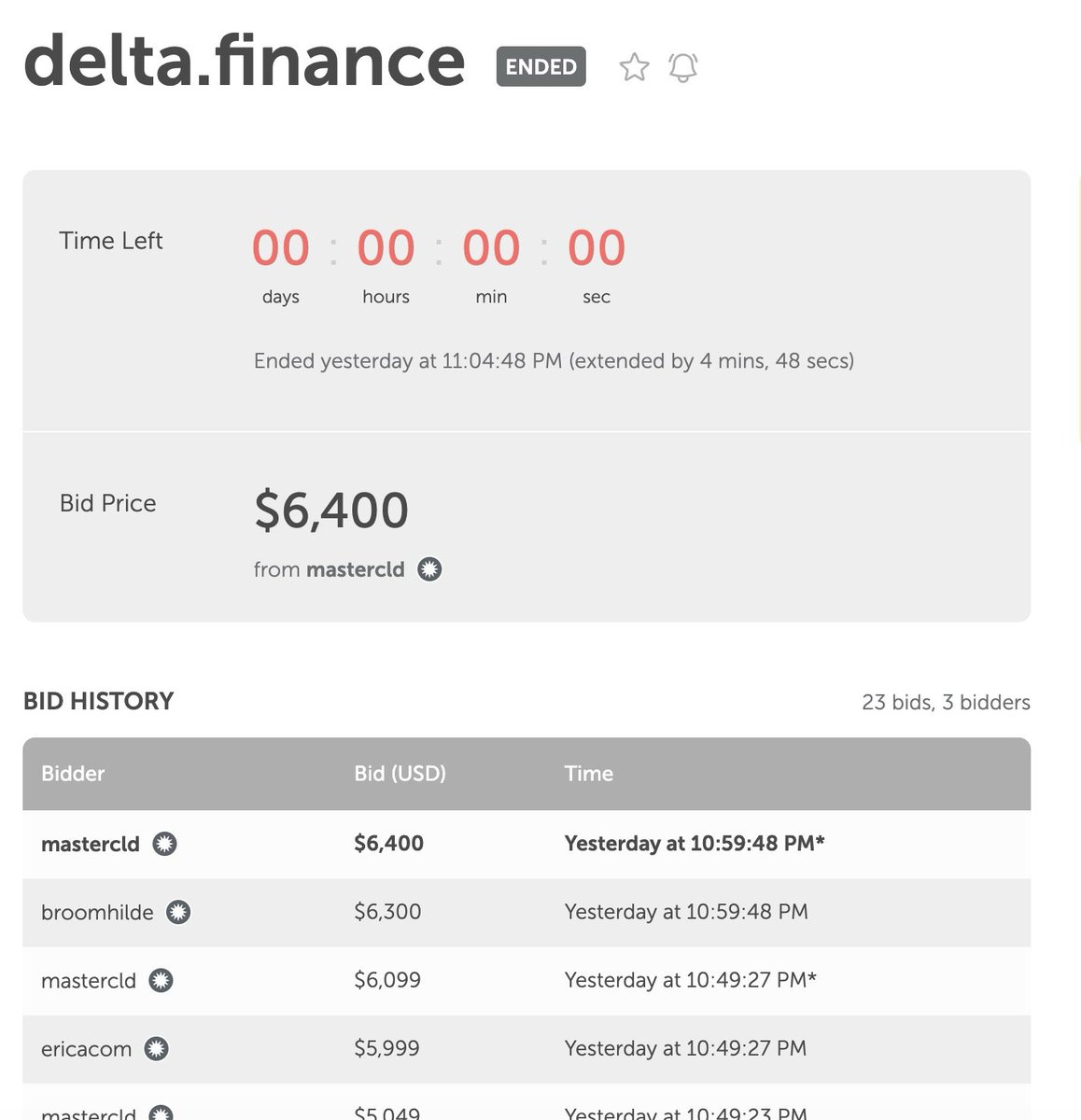This screenshot has width=1081, height=1120.
Task: Click the $6,300 bid row
Action: click(x=526, y=912)
